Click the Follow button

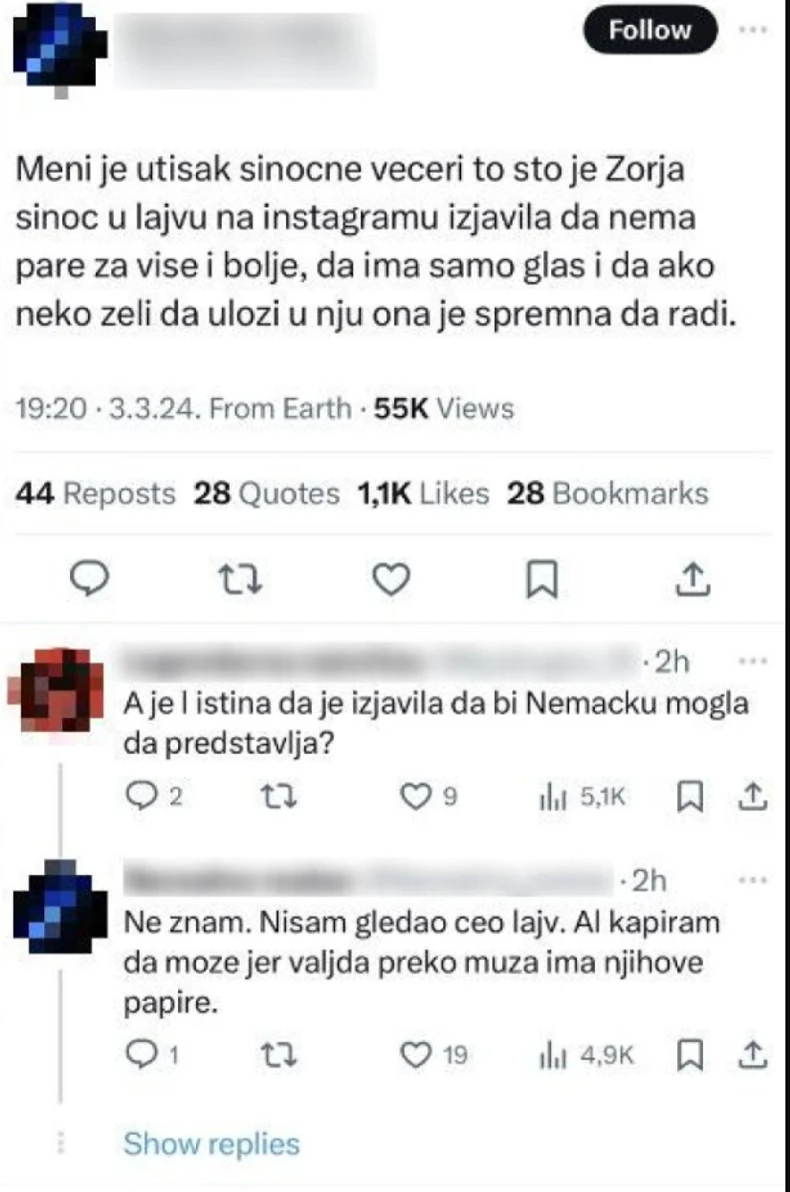click(650, 30)
